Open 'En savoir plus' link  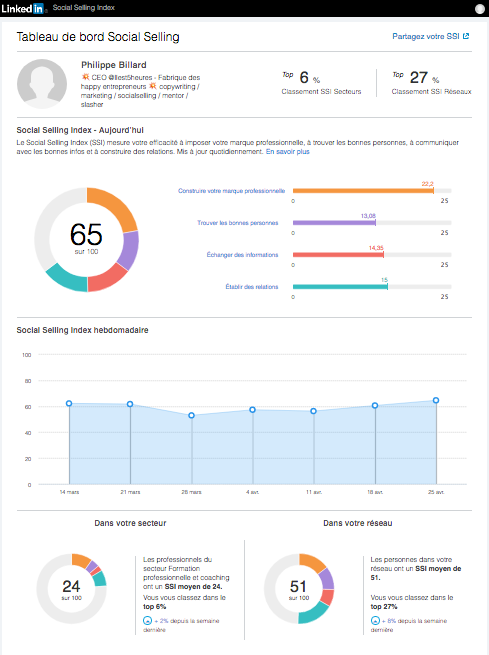point(288,152)
